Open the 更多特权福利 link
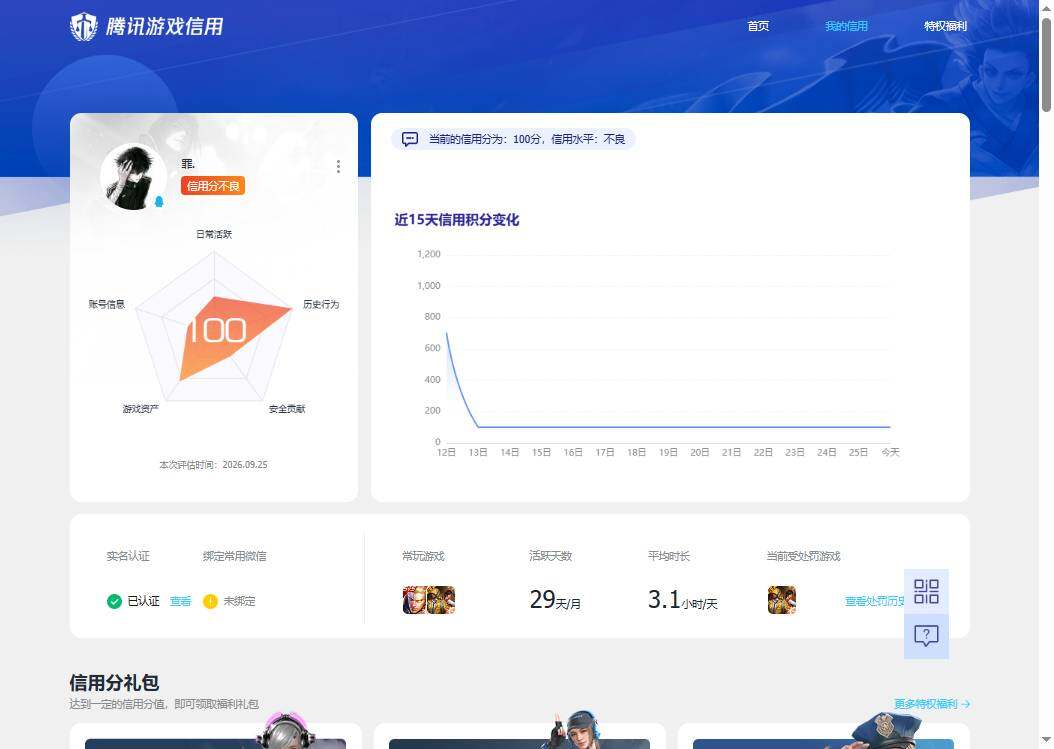The image size is (1054, 749). click(x=932, y=704)
